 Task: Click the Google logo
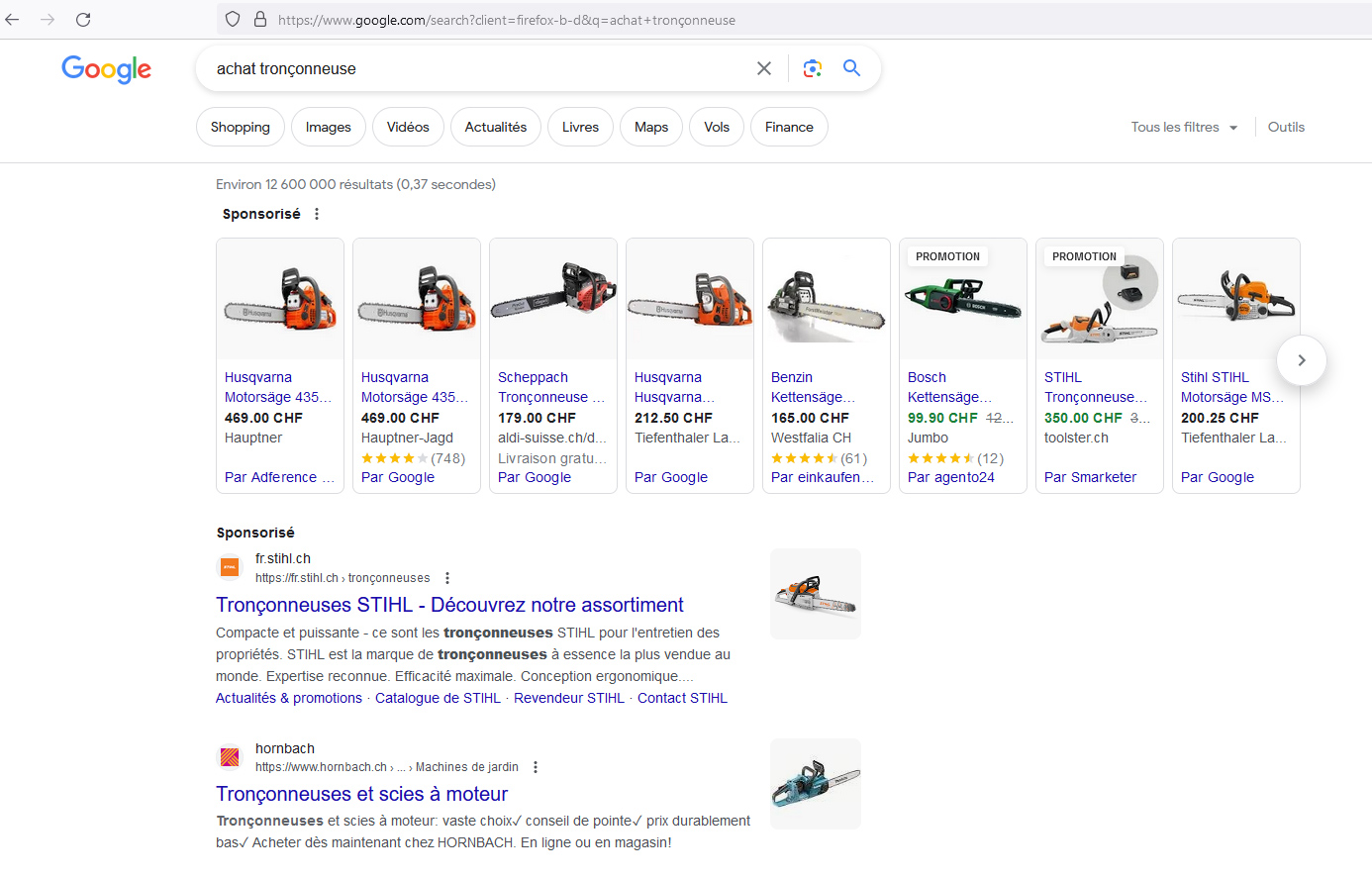[106, 68]
